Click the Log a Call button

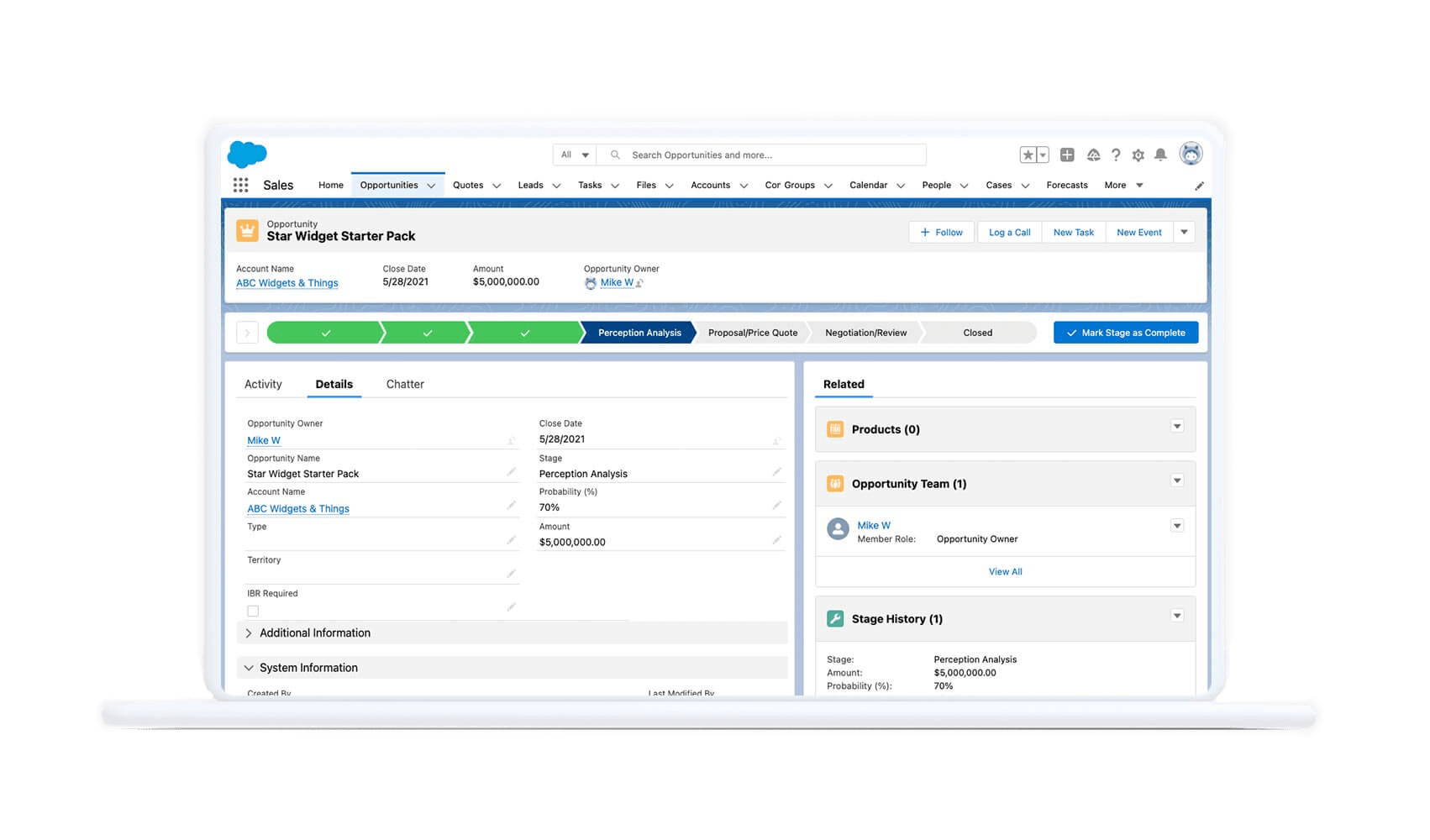pos(1009,232)
